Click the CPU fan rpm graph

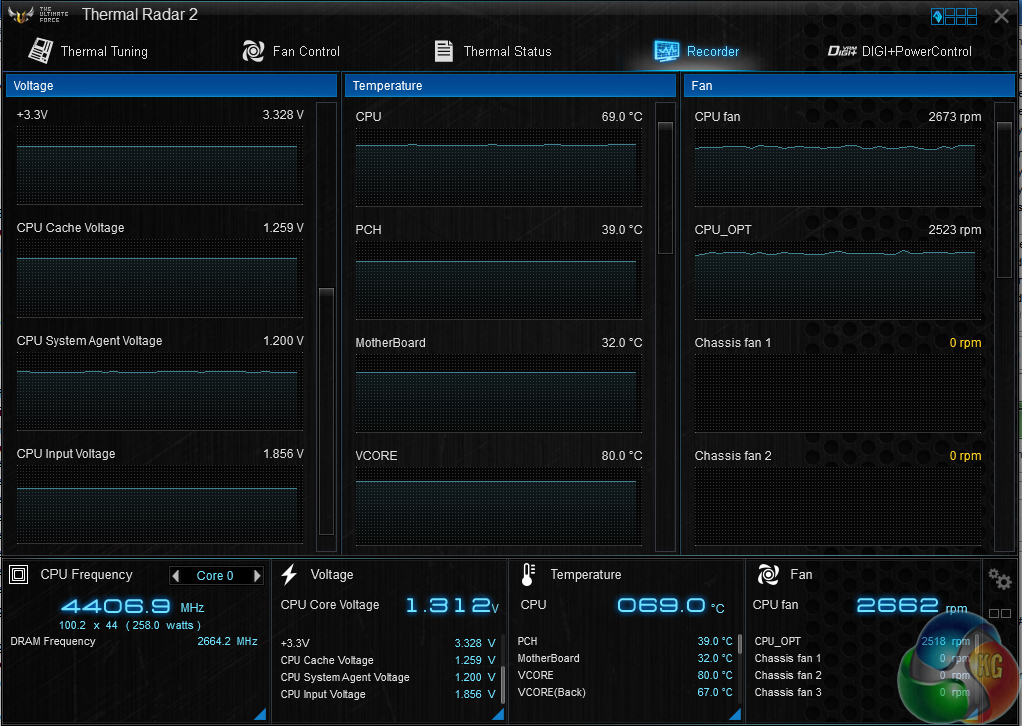tap(838, 167)
